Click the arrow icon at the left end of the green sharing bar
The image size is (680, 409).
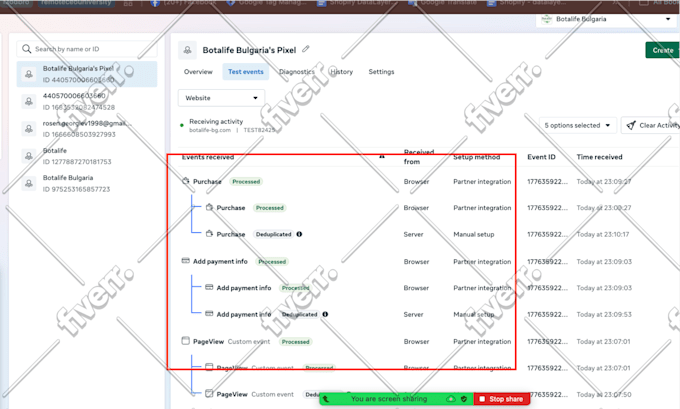click(326, 399)
